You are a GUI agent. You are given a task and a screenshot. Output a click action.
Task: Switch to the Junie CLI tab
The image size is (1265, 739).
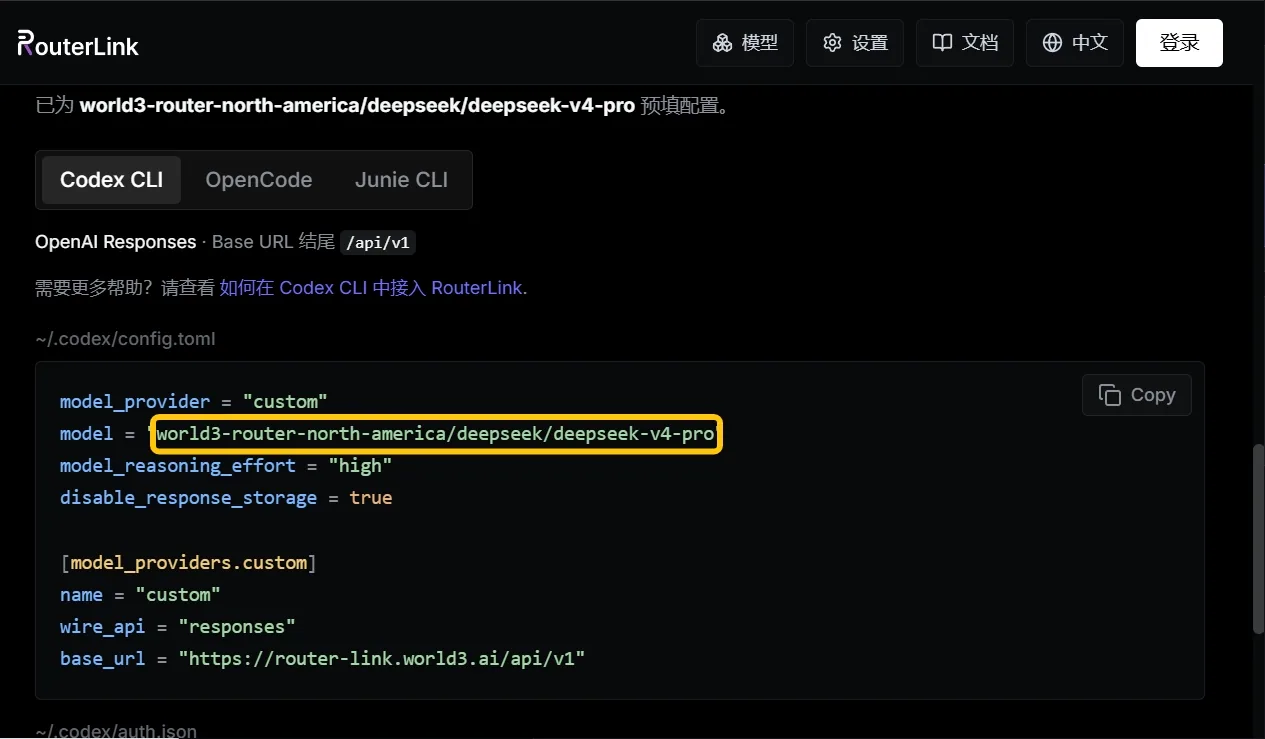(x=401, y=180)
